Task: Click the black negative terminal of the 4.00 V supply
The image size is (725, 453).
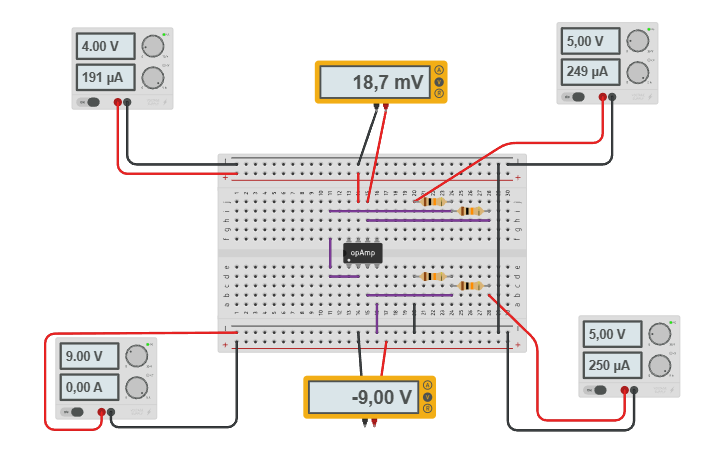Action: tap(127, 102)
